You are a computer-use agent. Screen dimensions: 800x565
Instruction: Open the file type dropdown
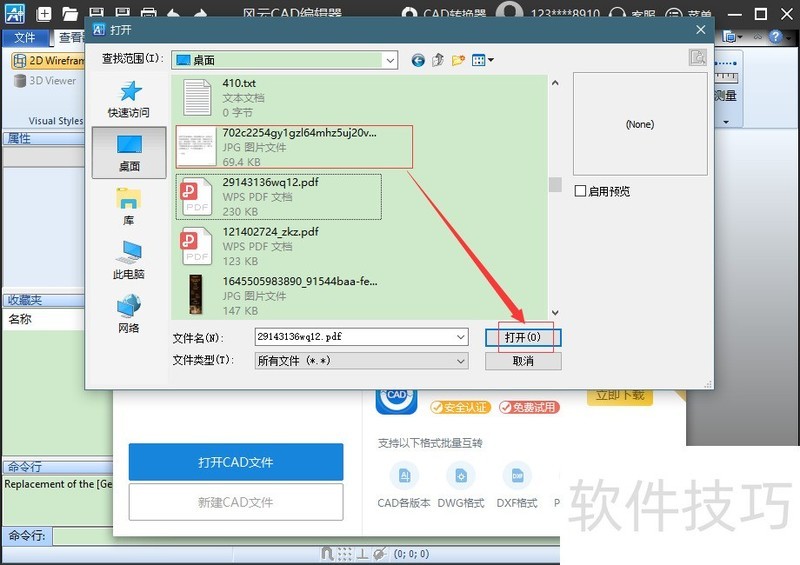pyautogui.click(x=460, y=361)
